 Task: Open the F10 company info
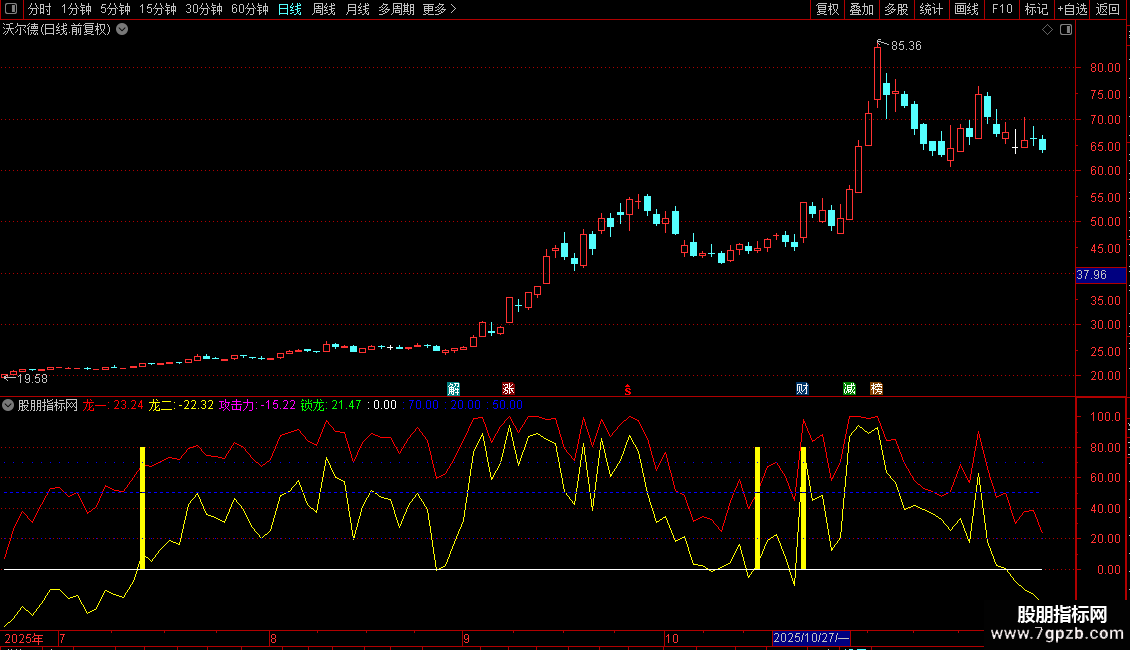pos(1002,9)
